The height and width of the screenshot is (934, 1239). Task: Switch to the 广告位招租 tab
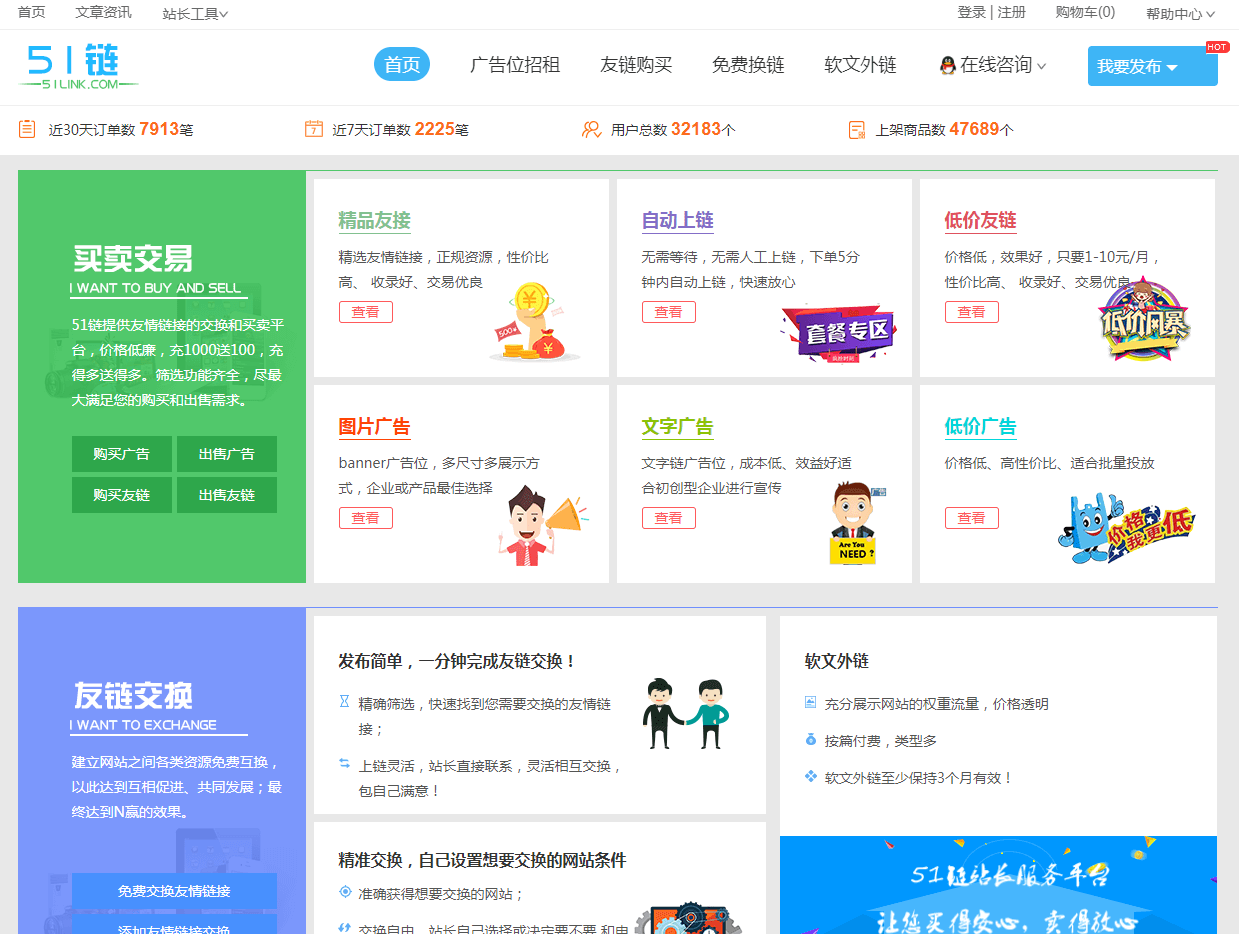pyautogui.click(x=515, y=64)
